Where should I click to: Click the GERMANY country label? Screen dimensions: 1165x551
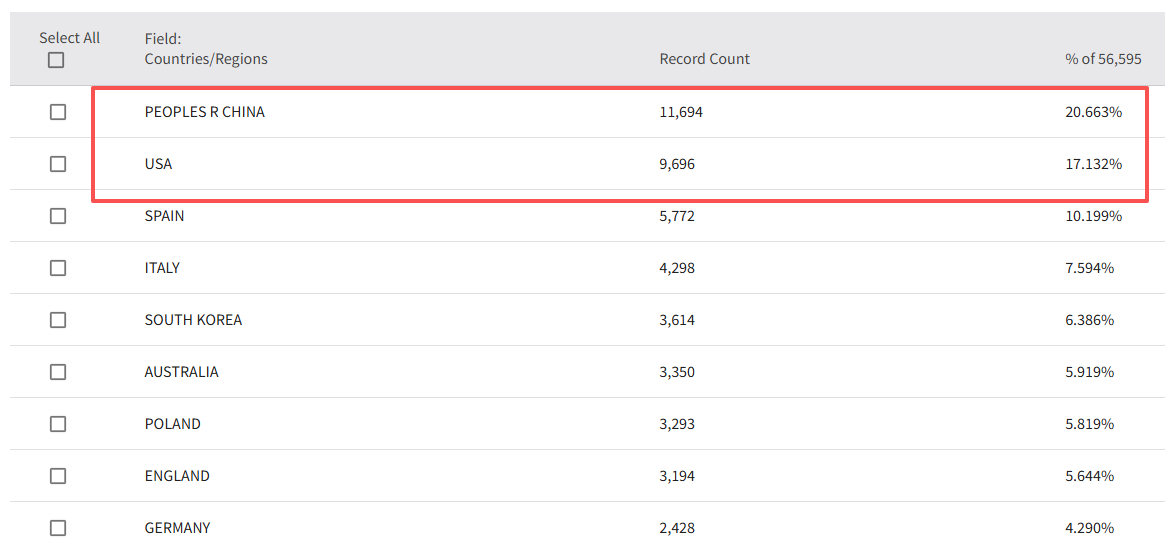177,528
